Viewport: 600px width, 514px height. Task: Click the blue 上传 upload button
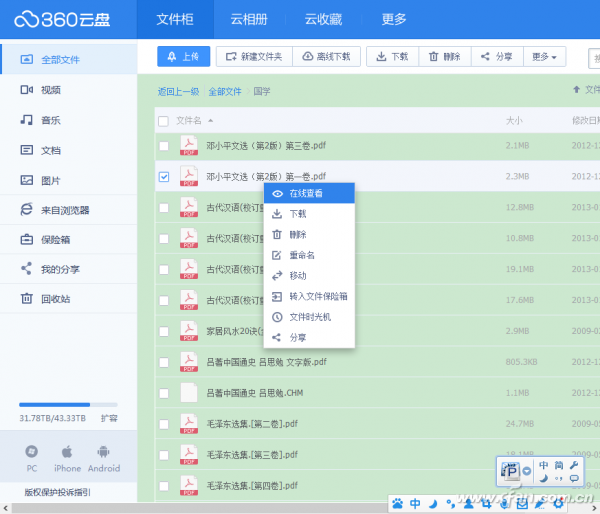coord(184,57)
